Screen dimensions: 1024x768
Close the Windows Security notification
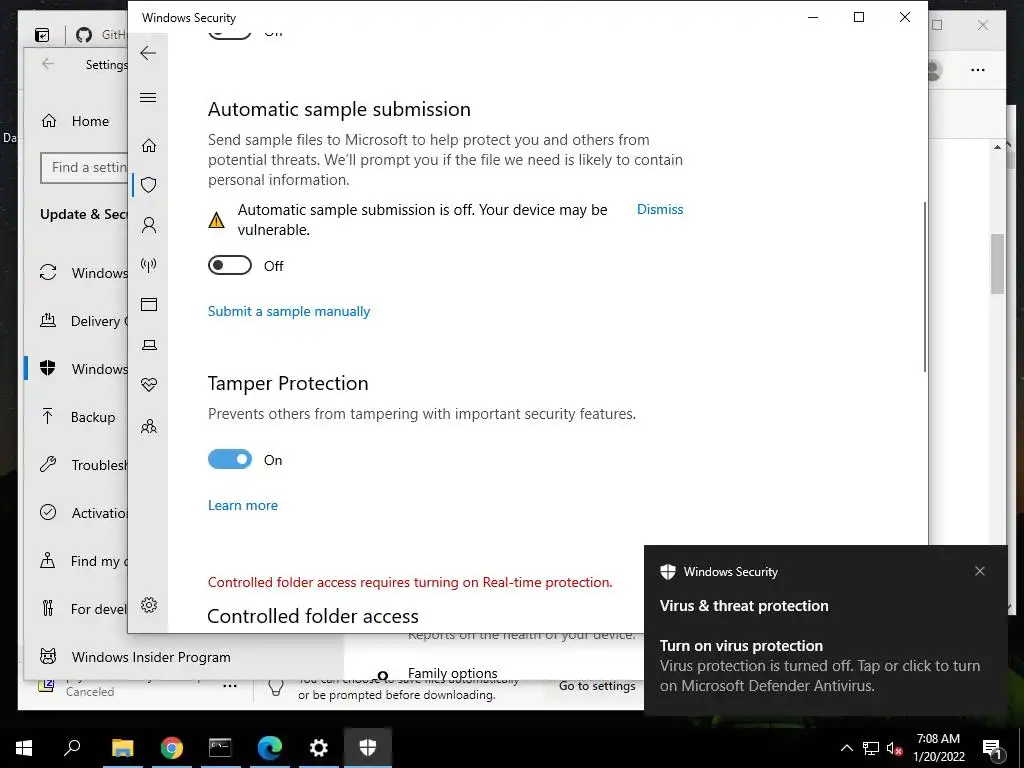click(980, 571)
